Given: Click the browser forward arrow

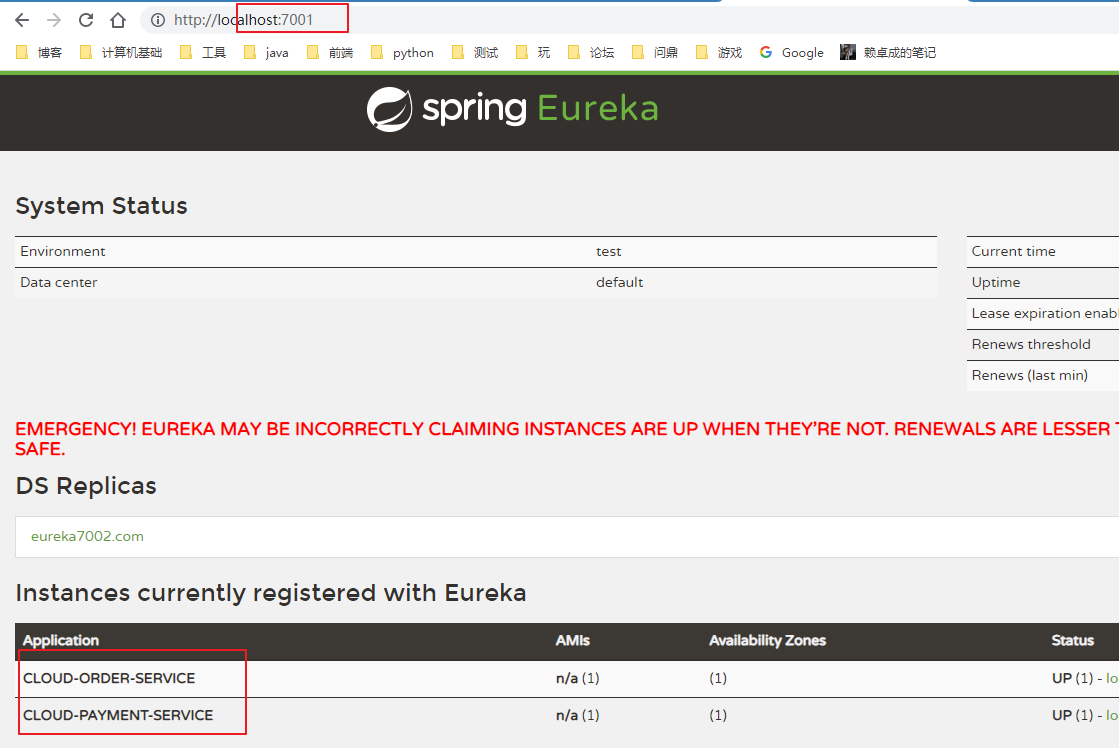Looking at the screenshot, I should click(x=54, y=20).
